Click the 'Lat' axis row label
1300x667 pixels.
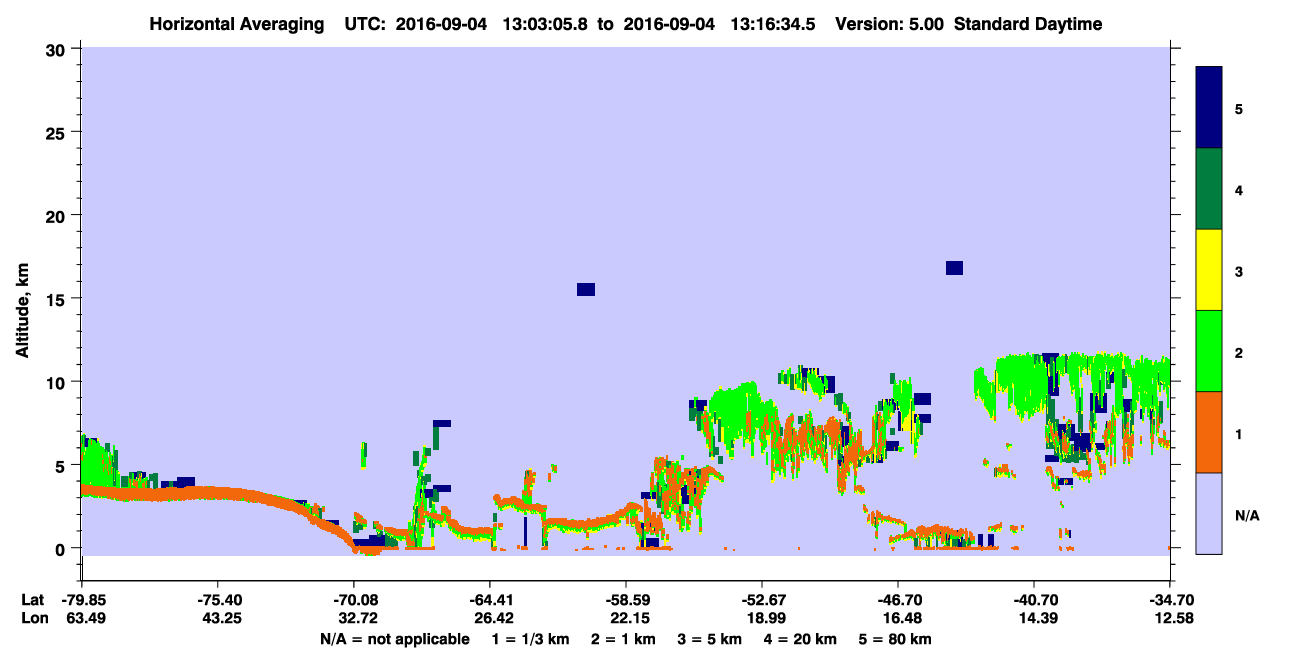[32, 599]
